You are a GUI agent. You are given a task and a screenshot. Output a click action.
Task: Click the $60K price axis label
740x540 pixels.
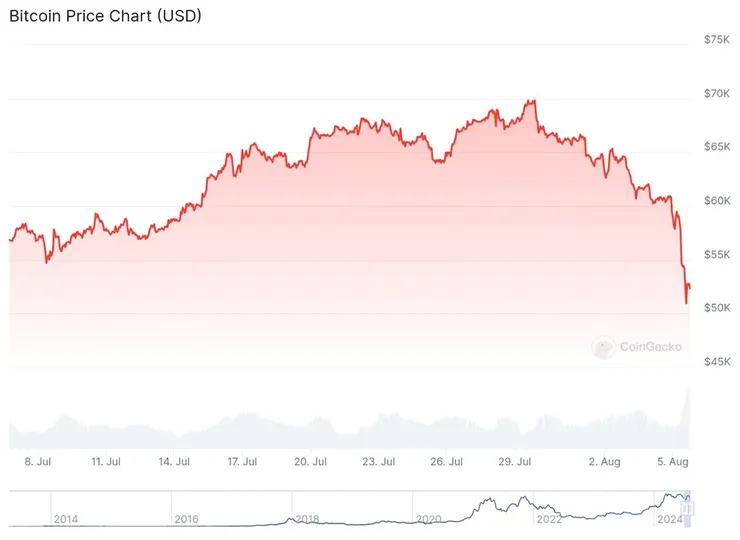pyautogui.click(x=716, y=200)
